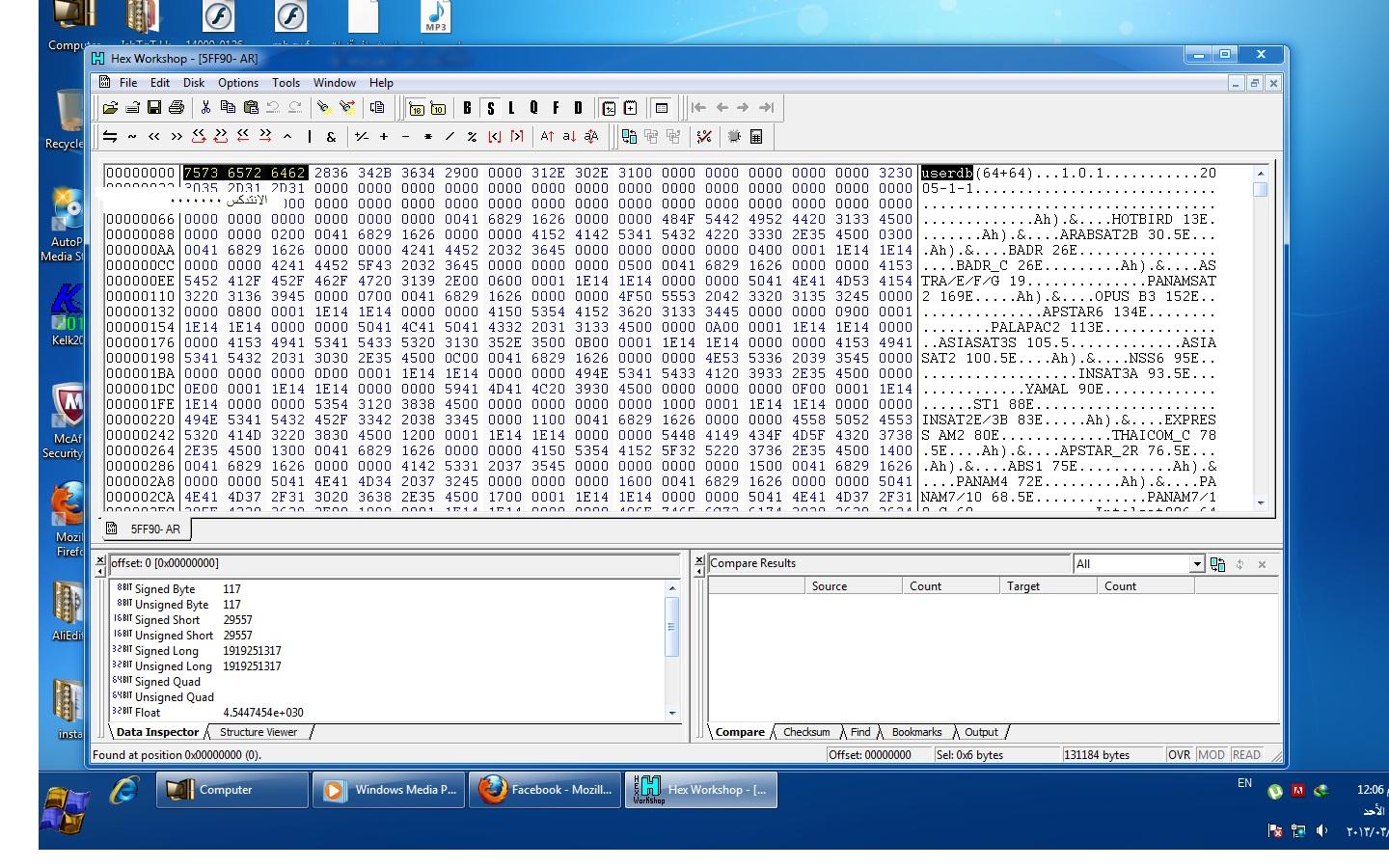Screen dimensions: 1389x868
Task: Toggle the F float view button
Action: point(556,108)
